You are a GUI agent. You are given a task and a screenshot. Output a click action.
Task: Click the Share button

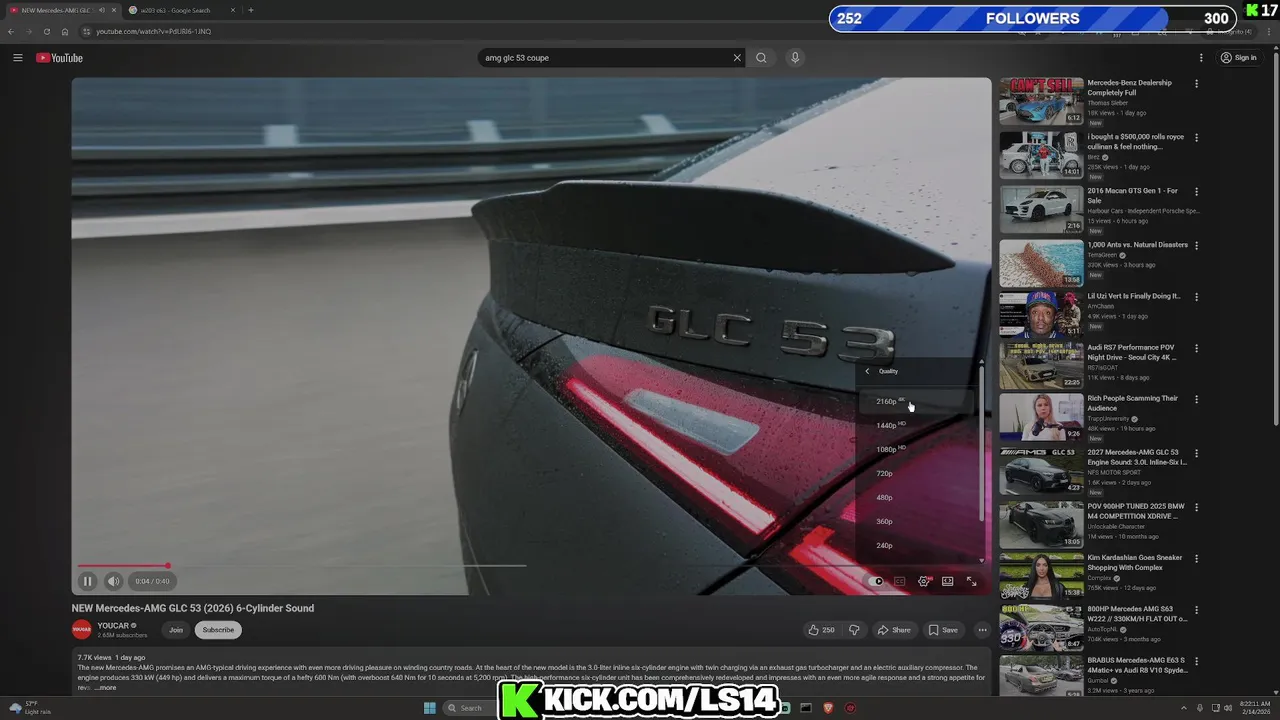tap(894, 630)
